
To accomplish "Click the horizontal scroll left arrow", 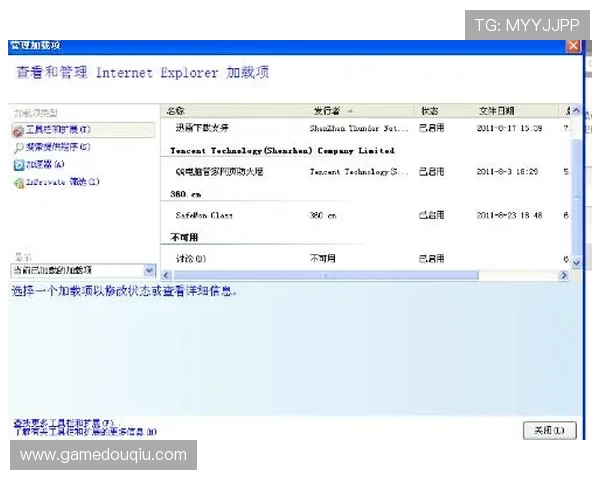I will tap(166, 275).
